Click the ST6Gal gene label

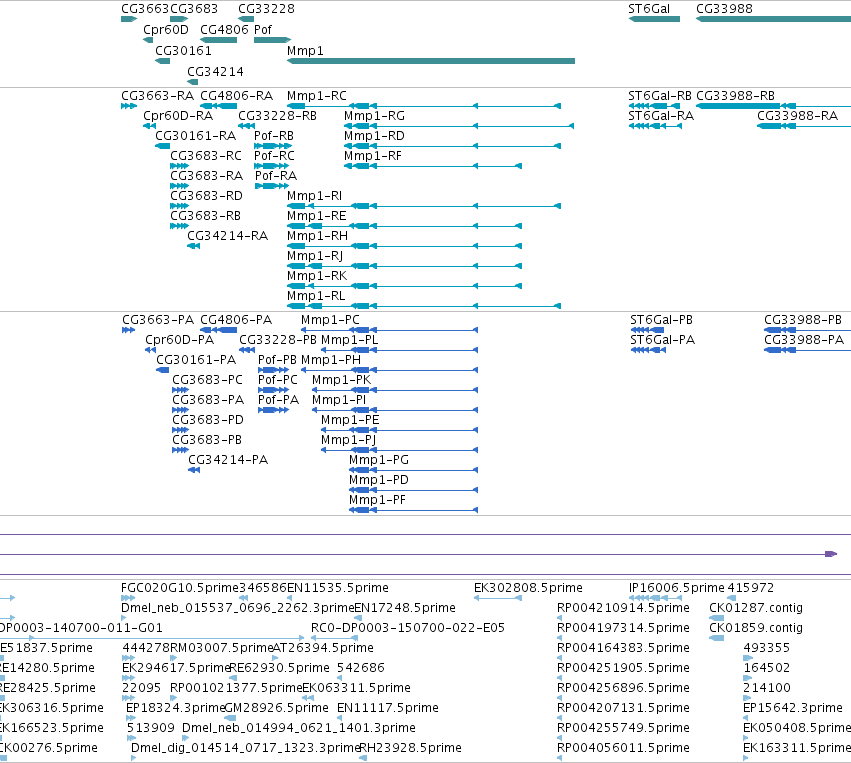click(x=649, y=9)
